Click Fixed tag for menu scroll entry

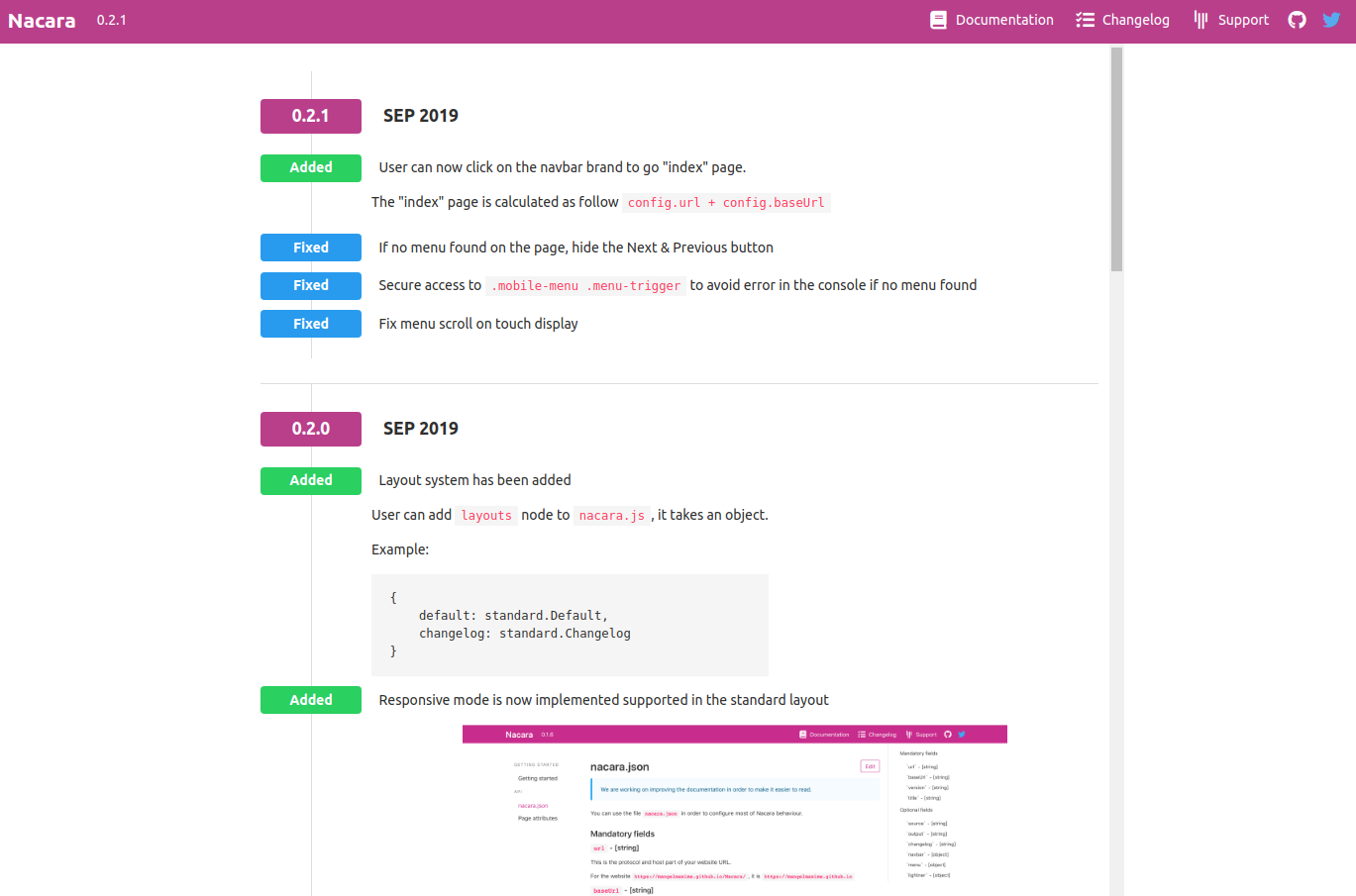311,324
